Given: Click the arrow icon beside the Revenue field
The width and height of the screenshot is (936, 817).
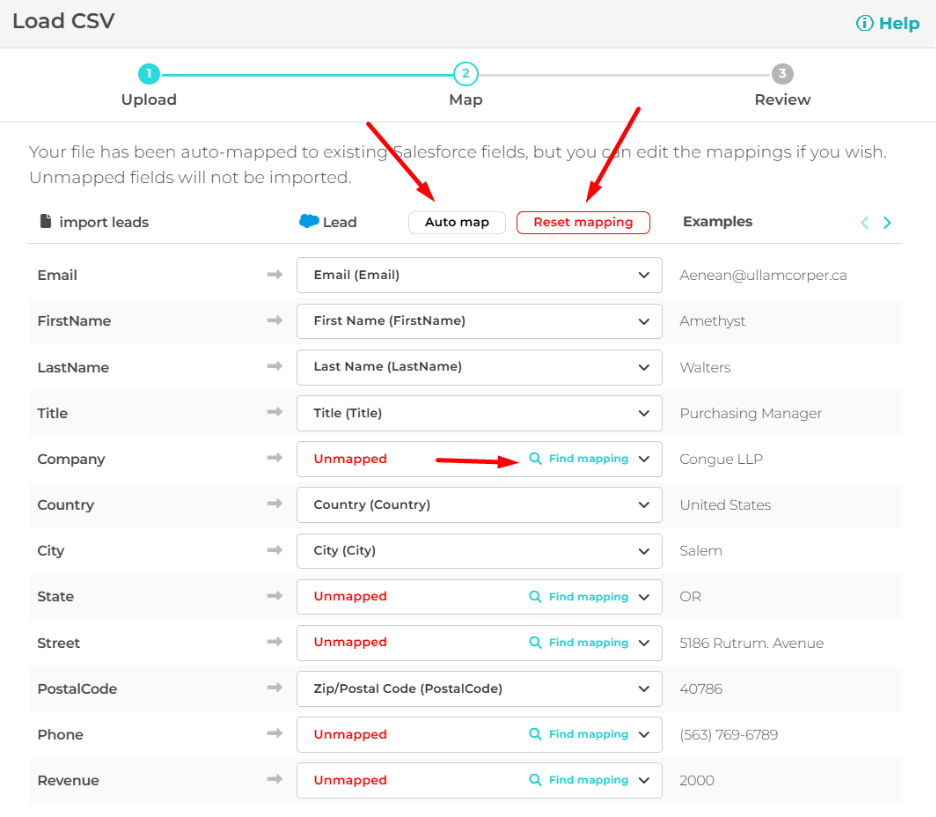Looking at the screenshot, I should [275, 780].
